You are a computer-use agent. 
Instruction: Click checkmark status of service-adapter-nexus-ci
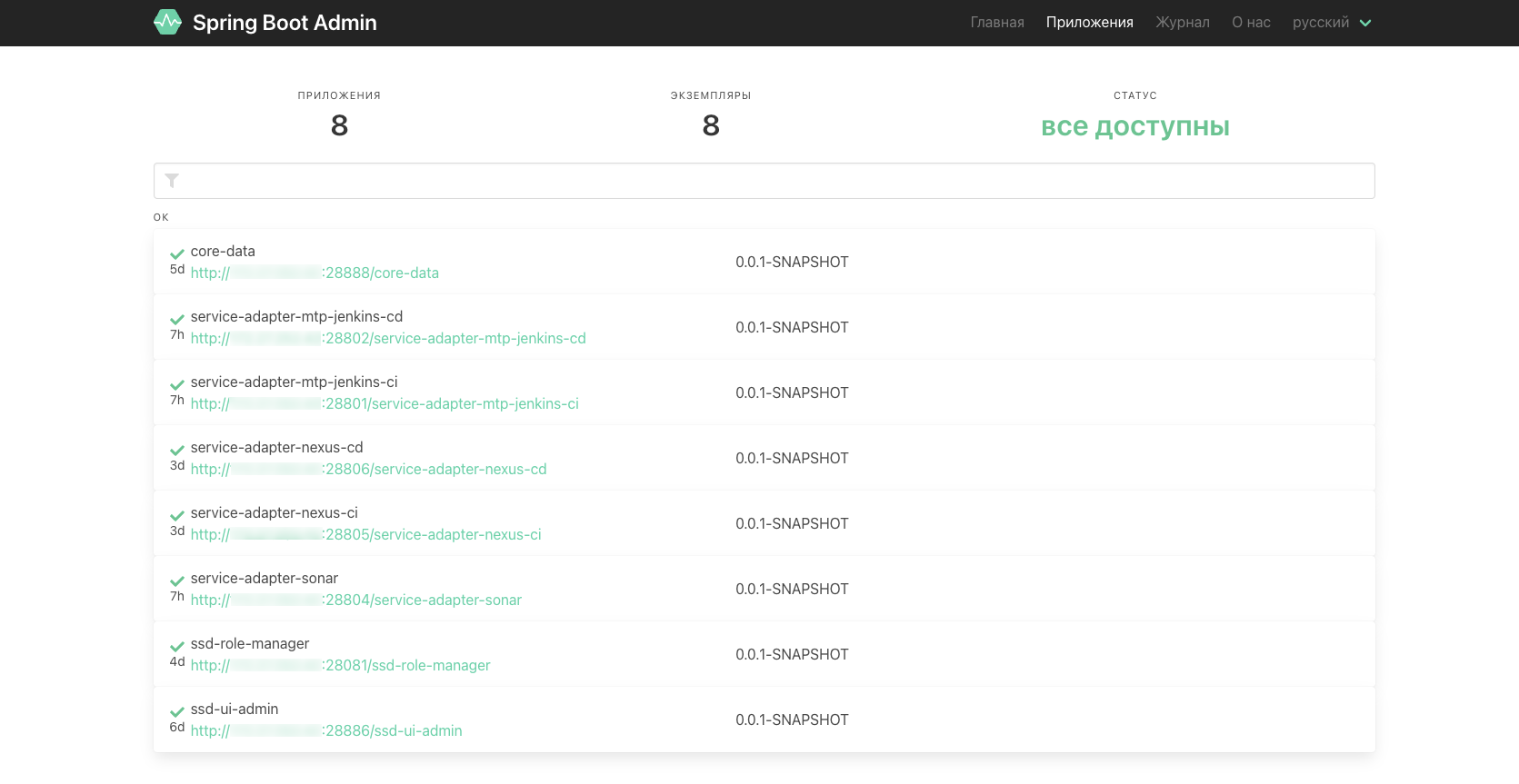pos(177,516)
